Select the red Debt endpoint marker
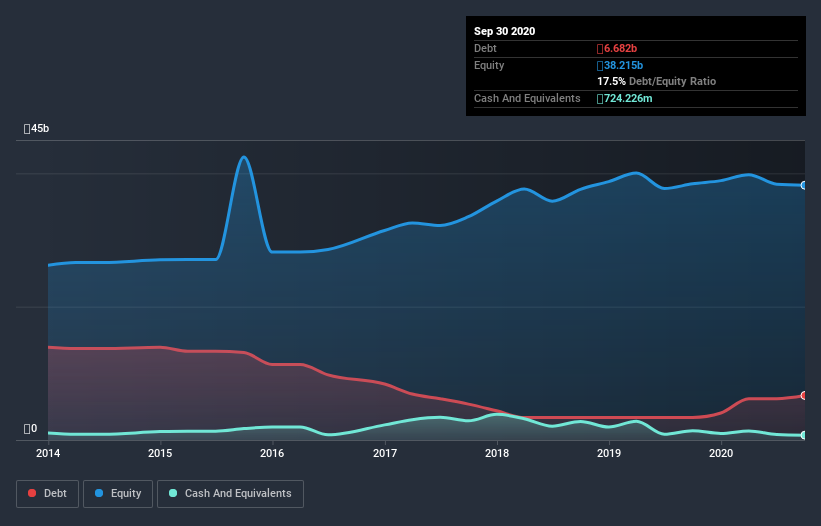Screen dimensions: 821x526 coord(804,396)
